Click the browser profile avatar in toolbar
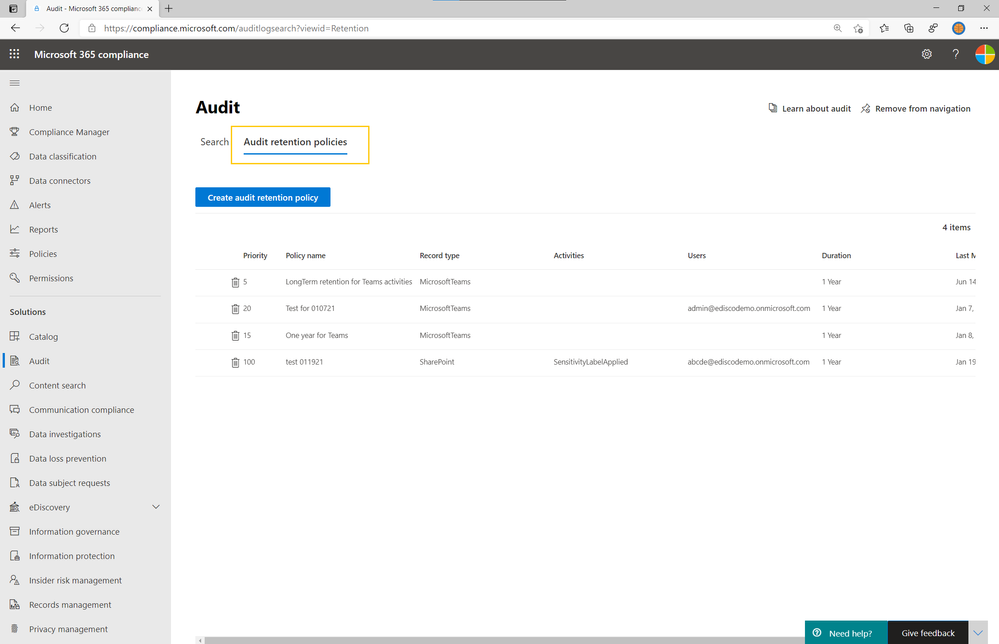This screenshot has height=644, width=999. point(958,28)
